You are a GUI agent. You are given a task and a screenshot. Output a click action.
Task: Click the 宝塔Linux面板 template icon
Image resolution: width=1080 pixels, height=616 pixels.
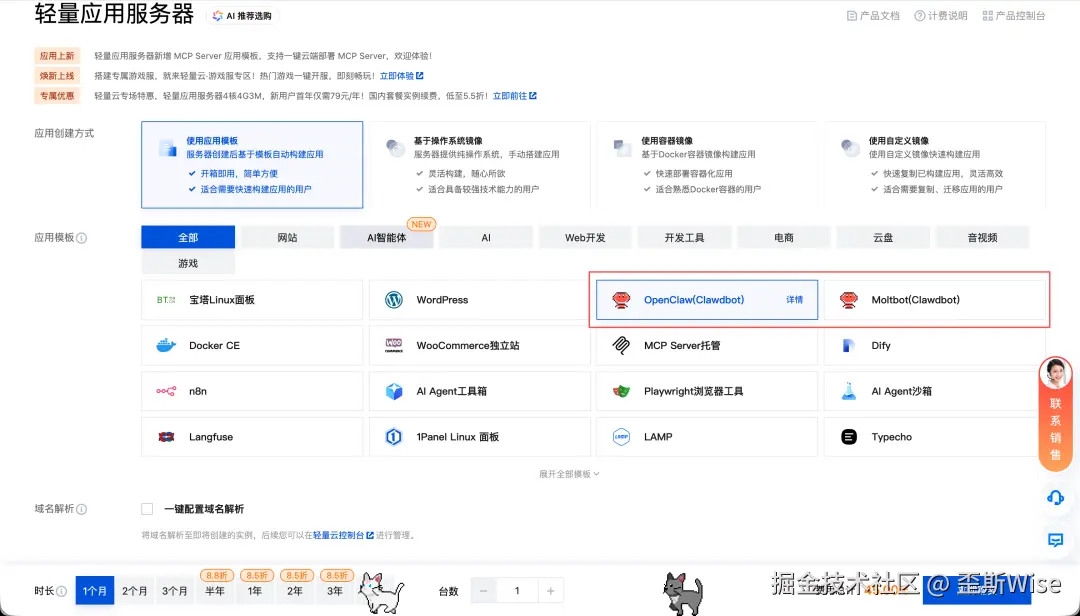point(166,300)
